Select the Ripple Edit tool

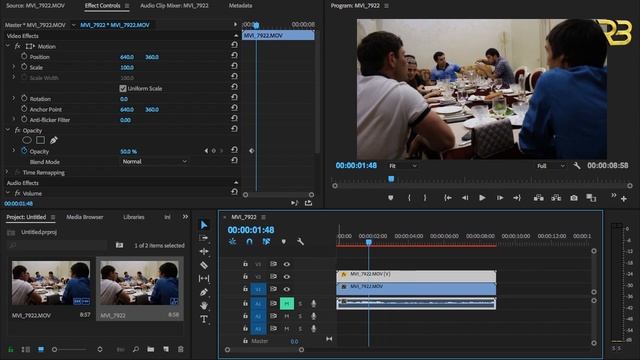[x=204, y=251]
